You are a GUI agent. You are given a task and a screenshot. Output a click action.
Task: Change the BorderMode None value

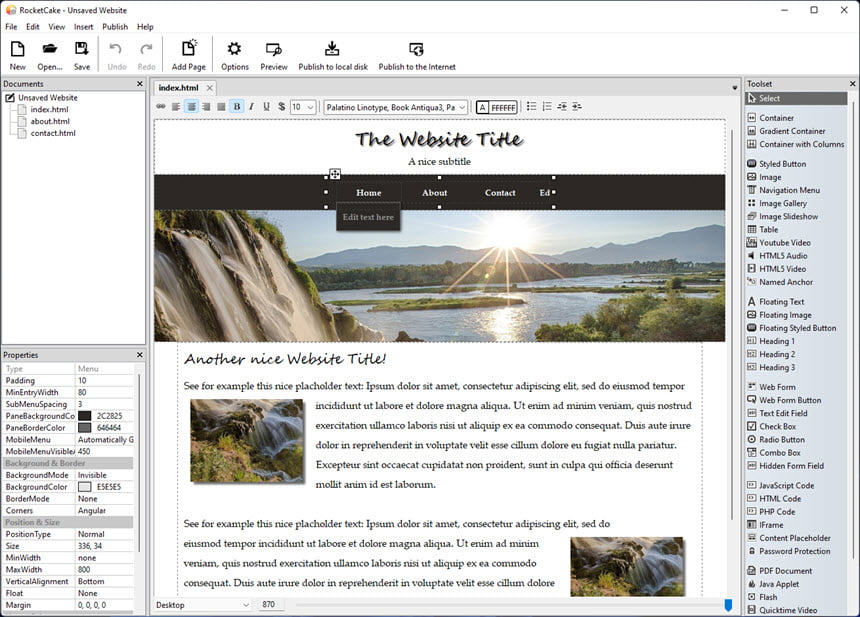[104, 499]
